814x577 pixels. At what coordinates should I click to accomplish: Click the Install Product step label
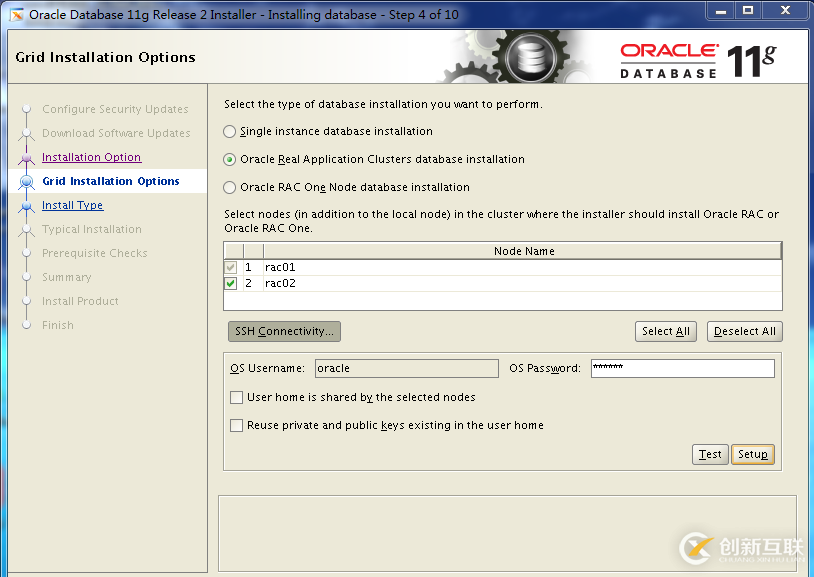[80, 301]
